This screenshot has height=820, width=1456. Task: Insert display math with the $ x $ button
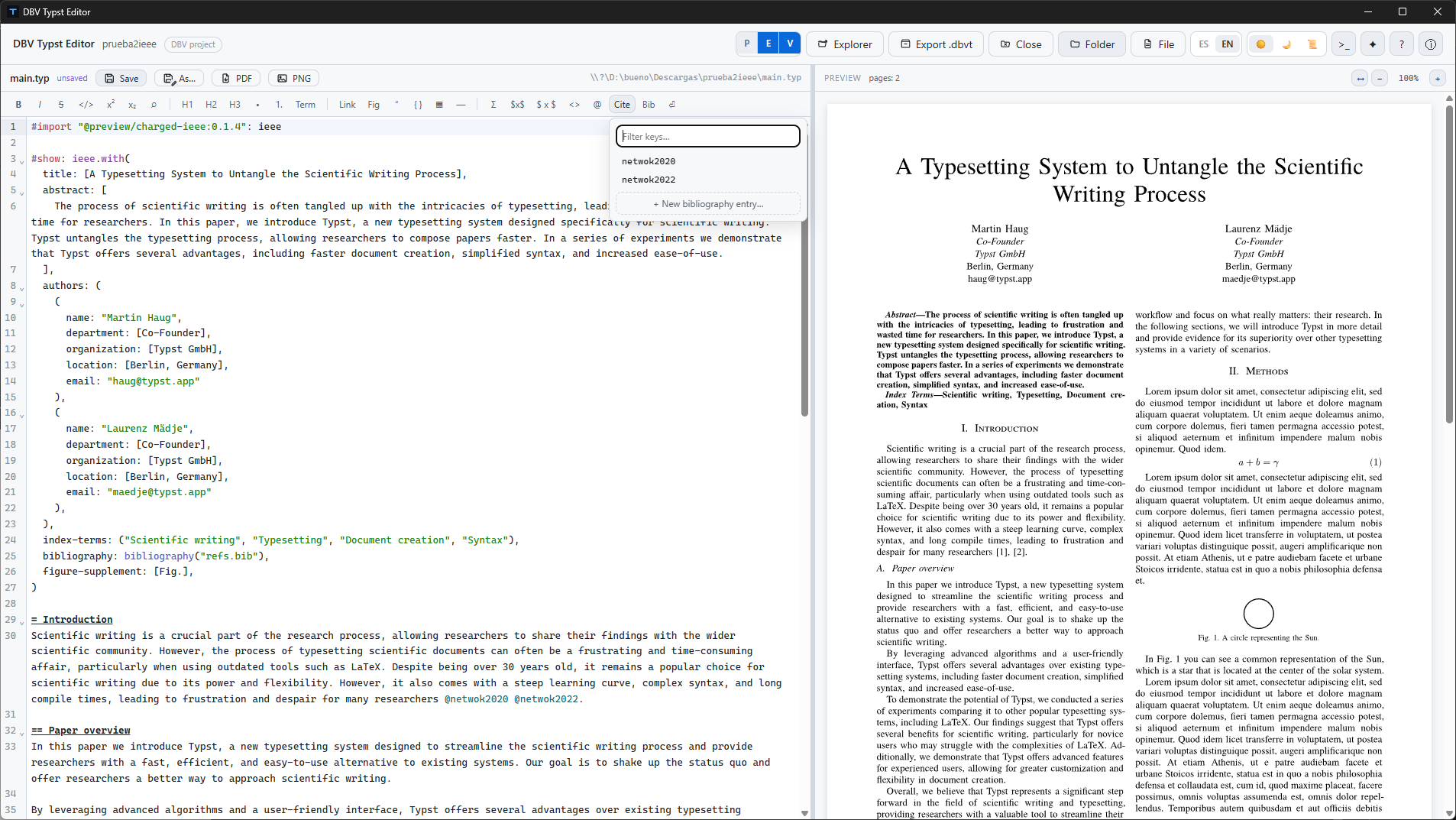pos(546,105)
